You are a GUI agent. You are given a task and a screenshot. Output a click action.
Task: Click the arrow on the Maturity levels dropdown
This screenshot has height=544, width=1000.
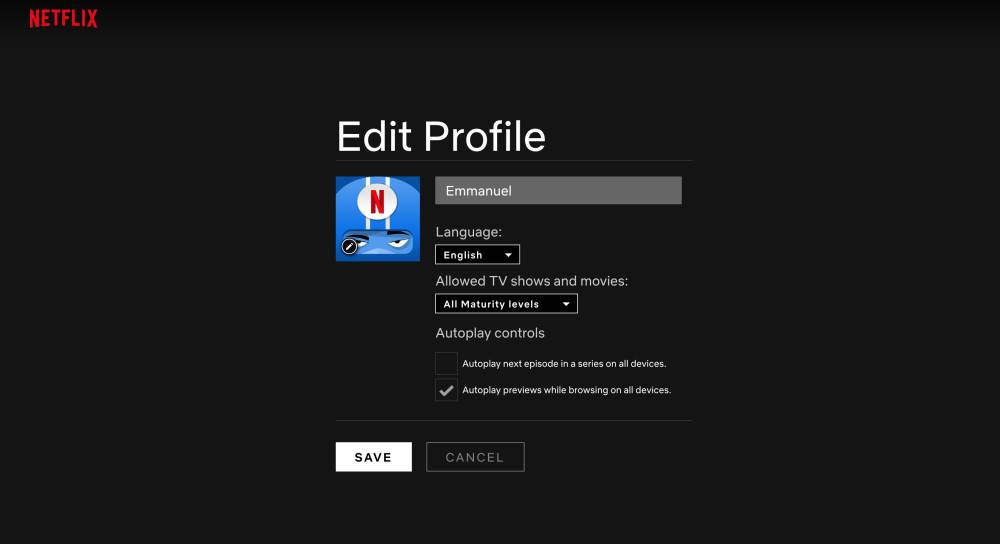tap(566, 304)
